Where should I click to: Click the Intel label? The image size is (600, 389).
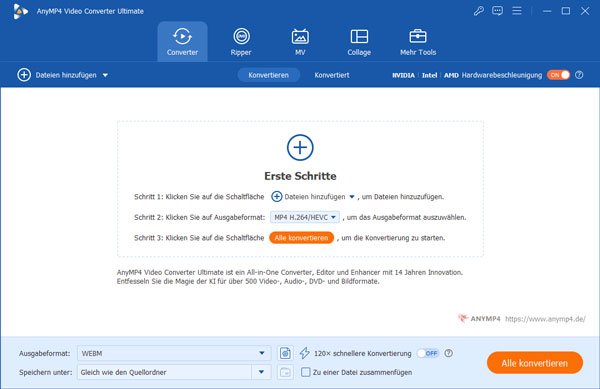(x=429, y=75)
